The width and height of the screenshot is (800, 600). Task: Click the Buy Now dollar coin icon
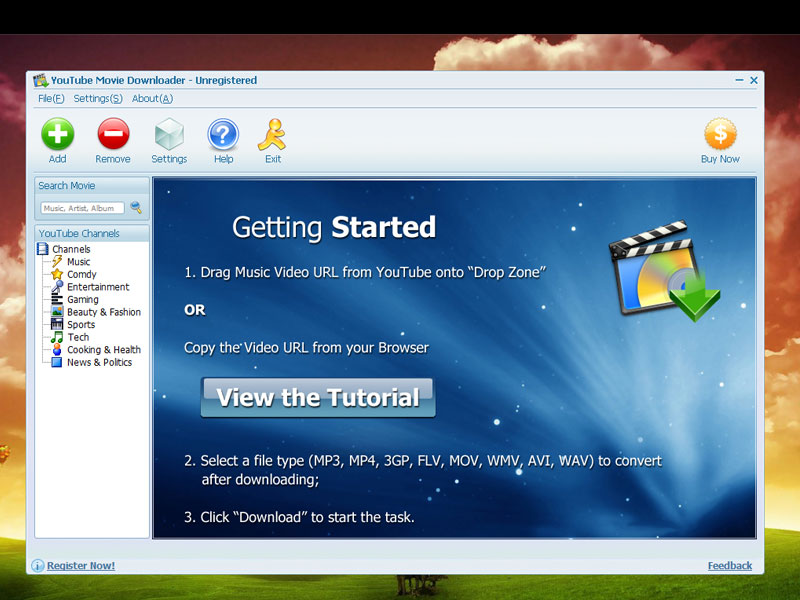click(x=720, y=134)
